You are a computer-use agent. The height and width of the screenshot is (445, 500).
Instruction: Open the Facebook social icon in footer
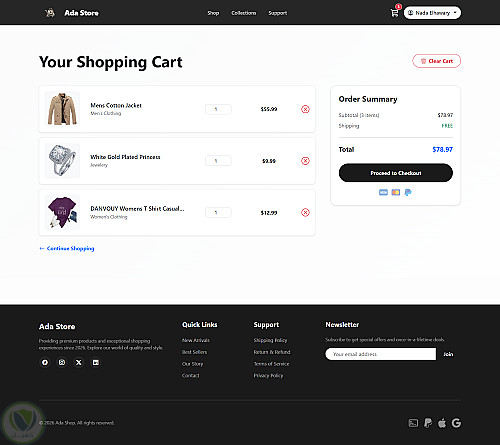tap(45, 362)
